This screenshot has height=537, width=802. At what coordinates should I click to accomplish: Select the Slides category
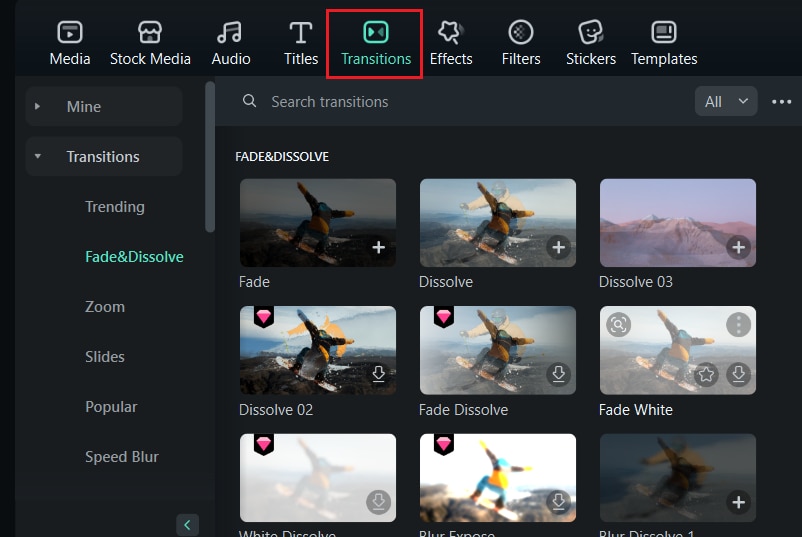coord(105,356)
